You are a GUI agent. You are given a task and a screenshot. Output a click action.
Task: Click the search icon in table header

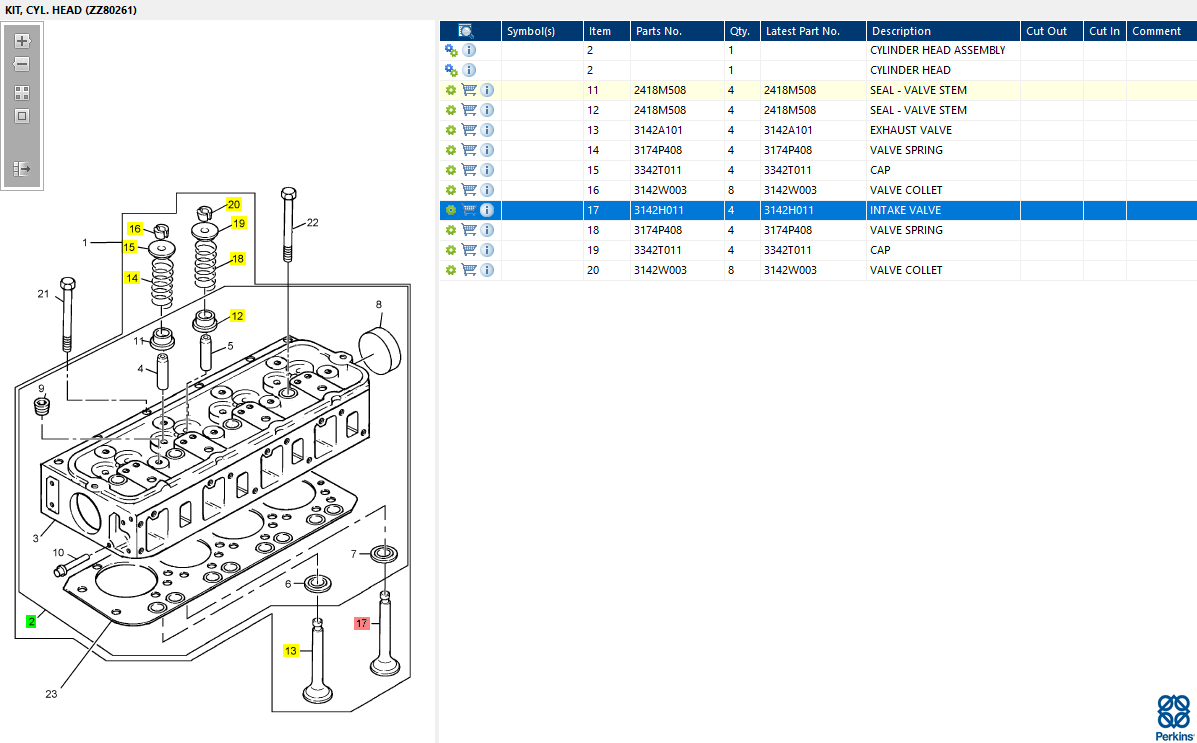click(466, 31)
